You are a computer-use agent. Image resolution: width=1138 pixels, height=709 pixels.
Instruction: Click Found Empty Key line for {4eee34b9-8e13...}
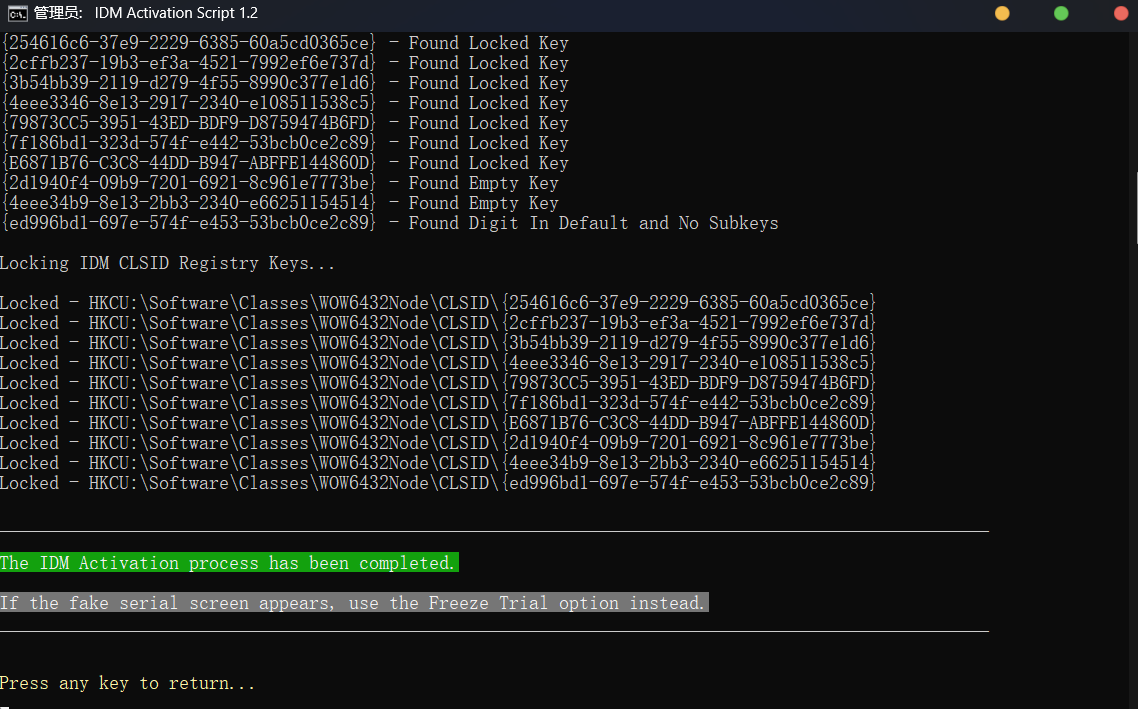(x=279, y=202)
